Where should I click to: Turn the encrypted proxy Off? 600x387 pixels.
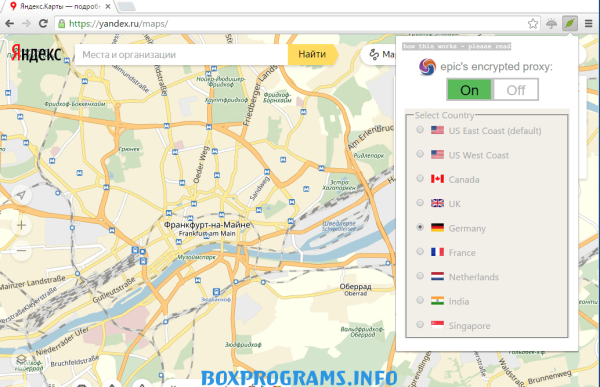(x=515, y=90)
